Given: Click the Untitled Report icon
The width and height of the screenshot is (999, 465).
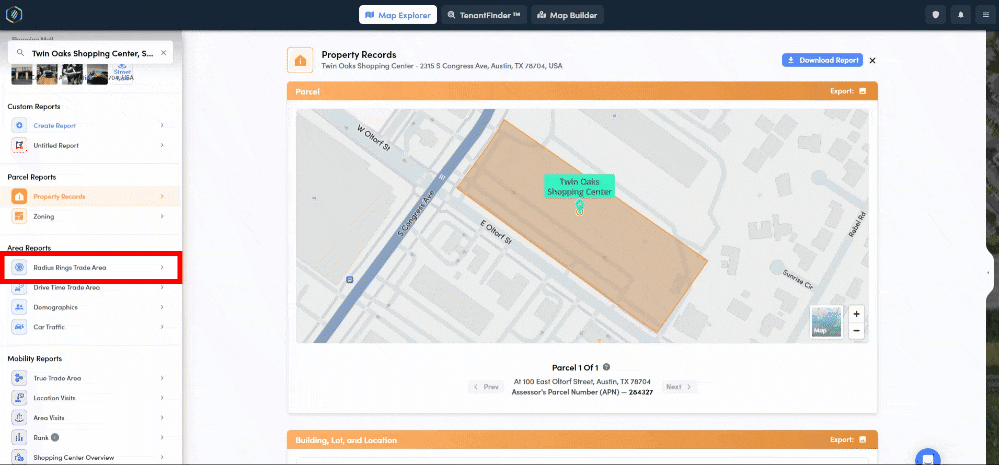Looking at the screenshot, I should (20, 146).
